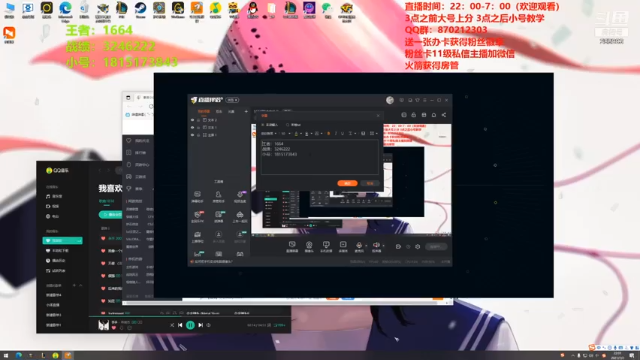Click the record icon beside the gear

coord(398,247)
